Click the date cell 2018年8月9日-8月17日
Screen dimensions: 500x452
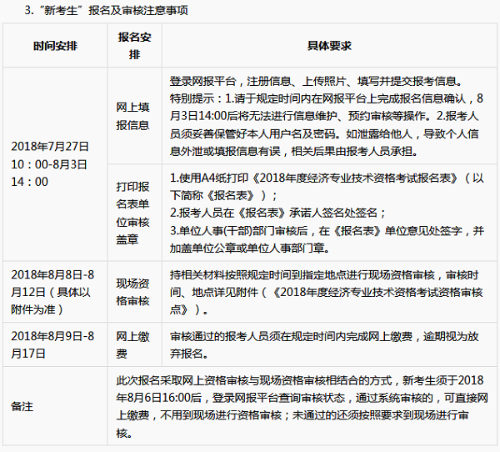pos(53,345)
